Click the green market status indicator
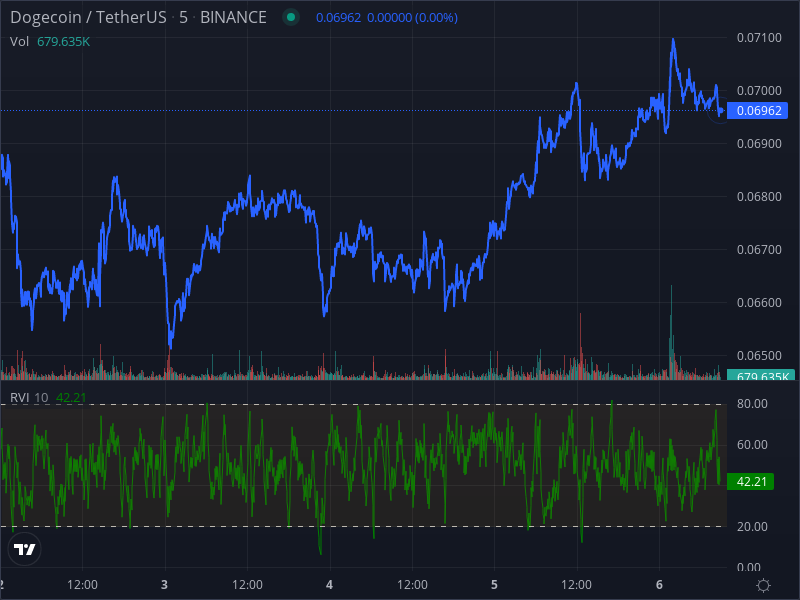Screen dimensions: 800x600 (291, 17)
